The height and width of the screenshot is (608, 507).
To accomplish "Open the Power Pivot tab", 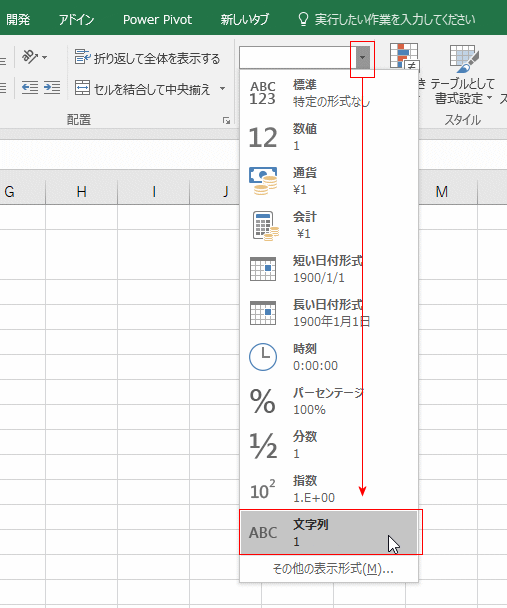I will pyautogui.click(x=157, y=19).
